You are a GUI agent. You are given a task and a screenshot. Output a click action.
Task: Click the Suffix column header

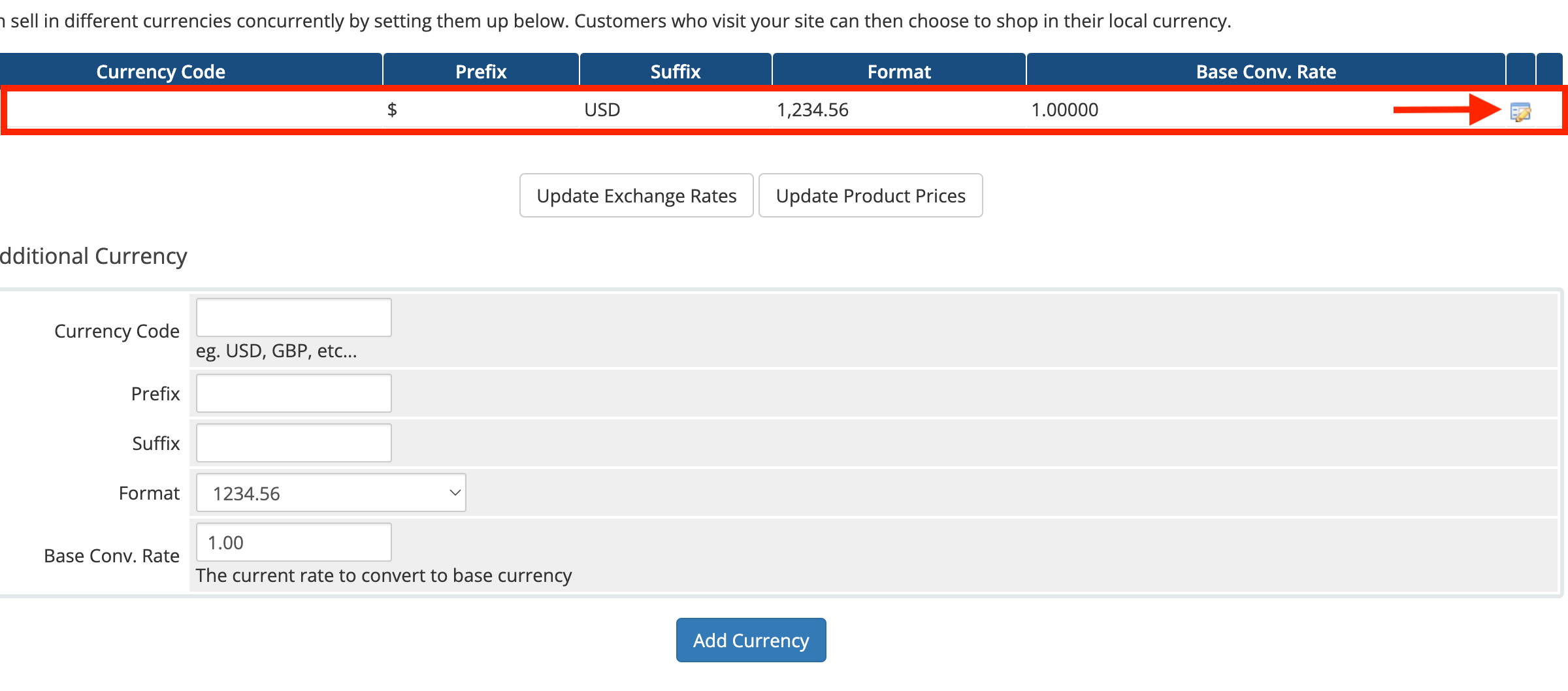(676, 71)
